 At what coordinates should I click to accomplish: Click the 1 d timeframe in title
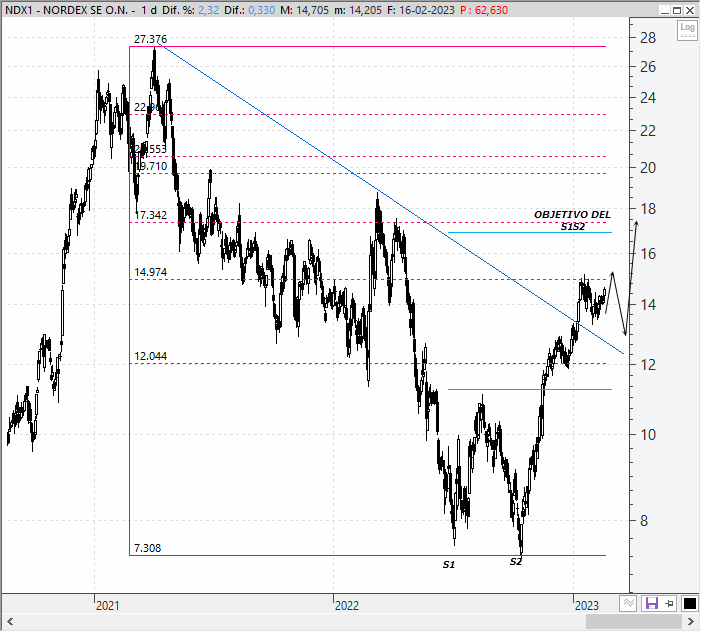[149, 10]
